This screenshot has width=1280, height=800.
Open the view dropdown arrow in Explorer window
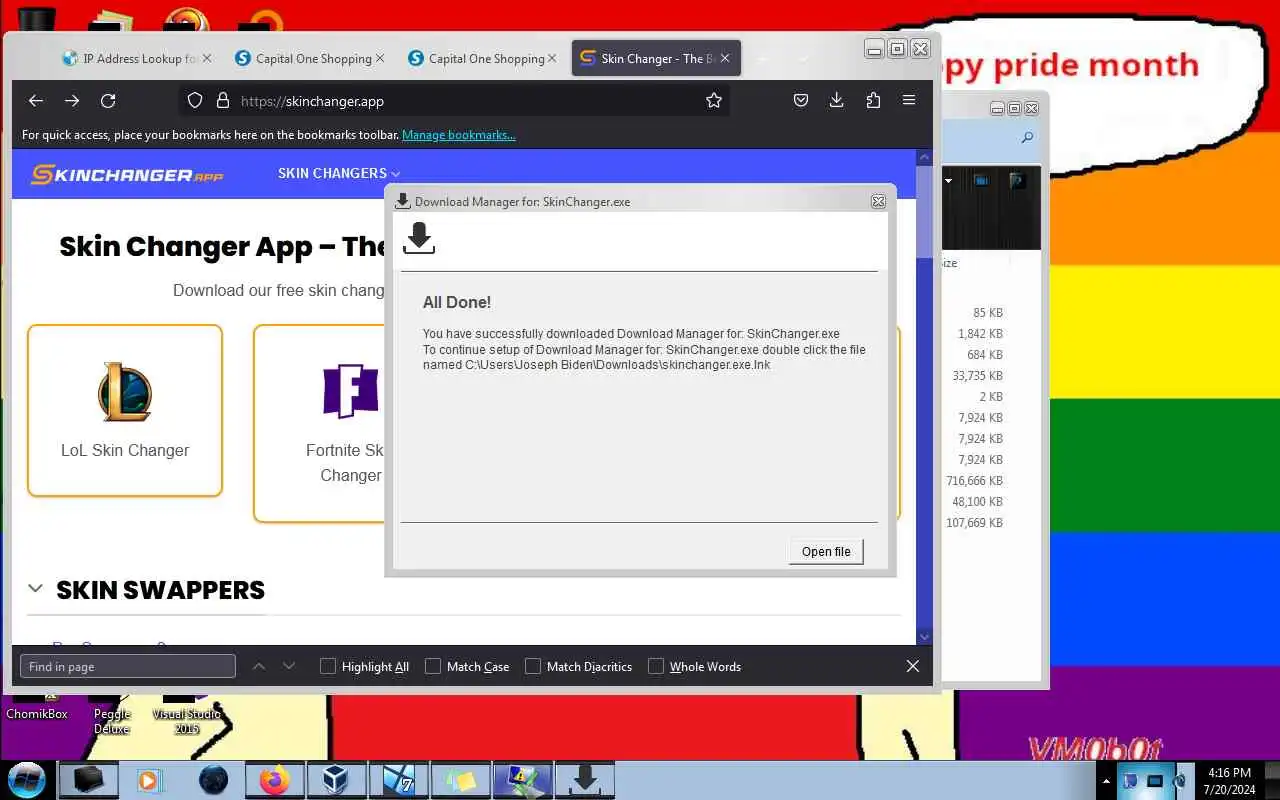[949, 181]
